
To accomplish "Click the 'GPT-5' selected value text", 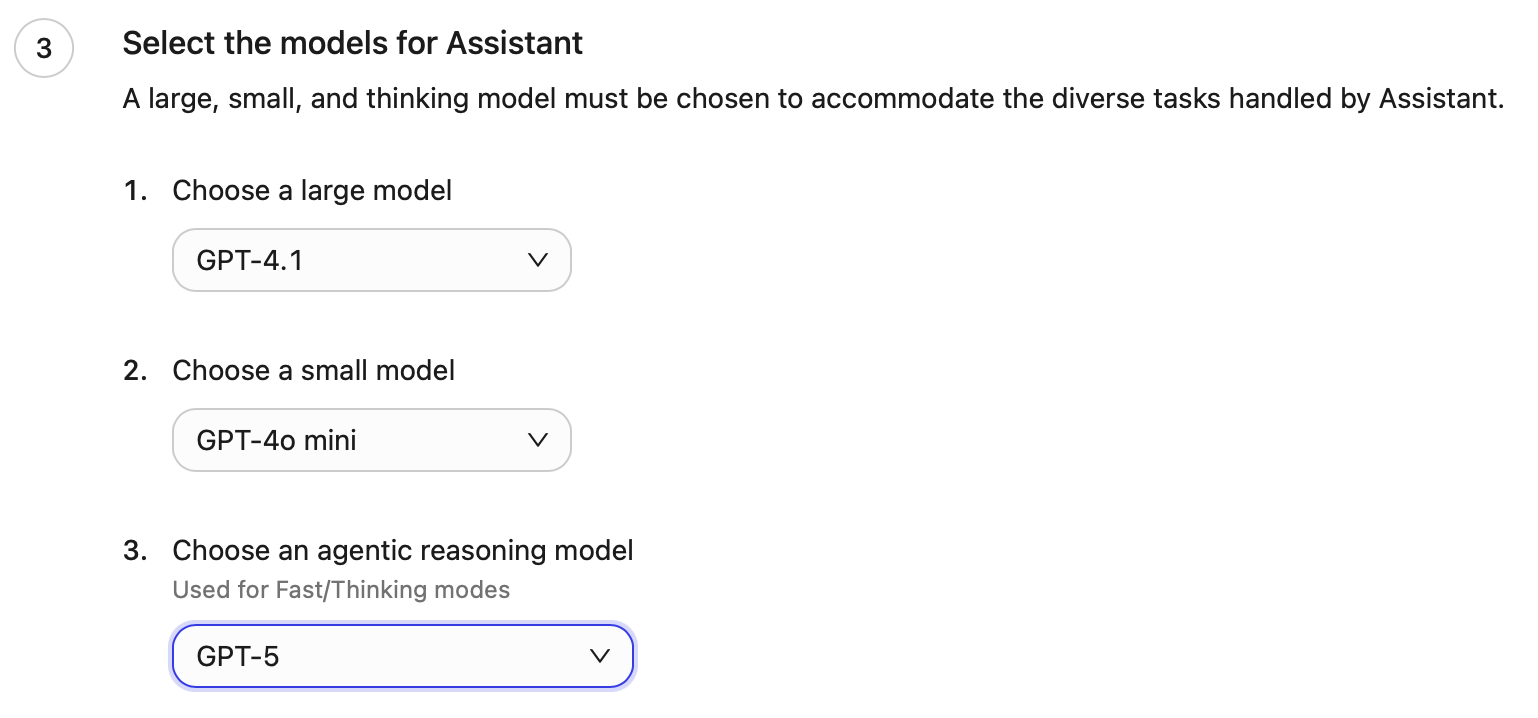I will pos(238,657).
